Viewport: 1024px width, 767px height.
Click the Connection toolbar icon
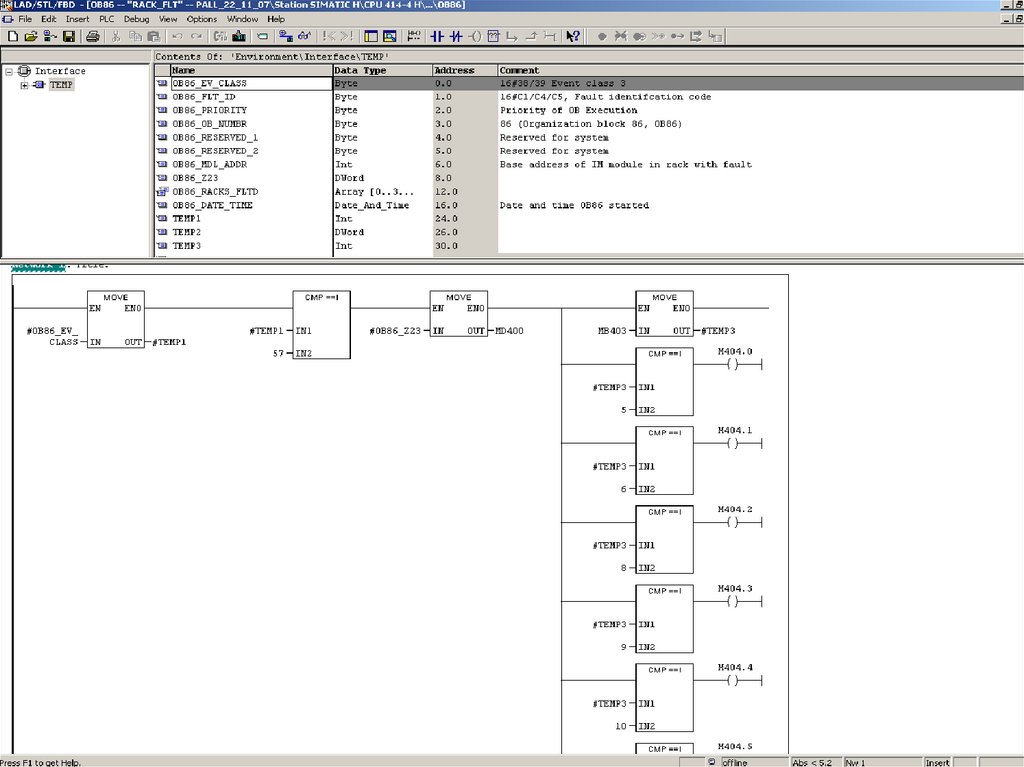pos(551,37)
